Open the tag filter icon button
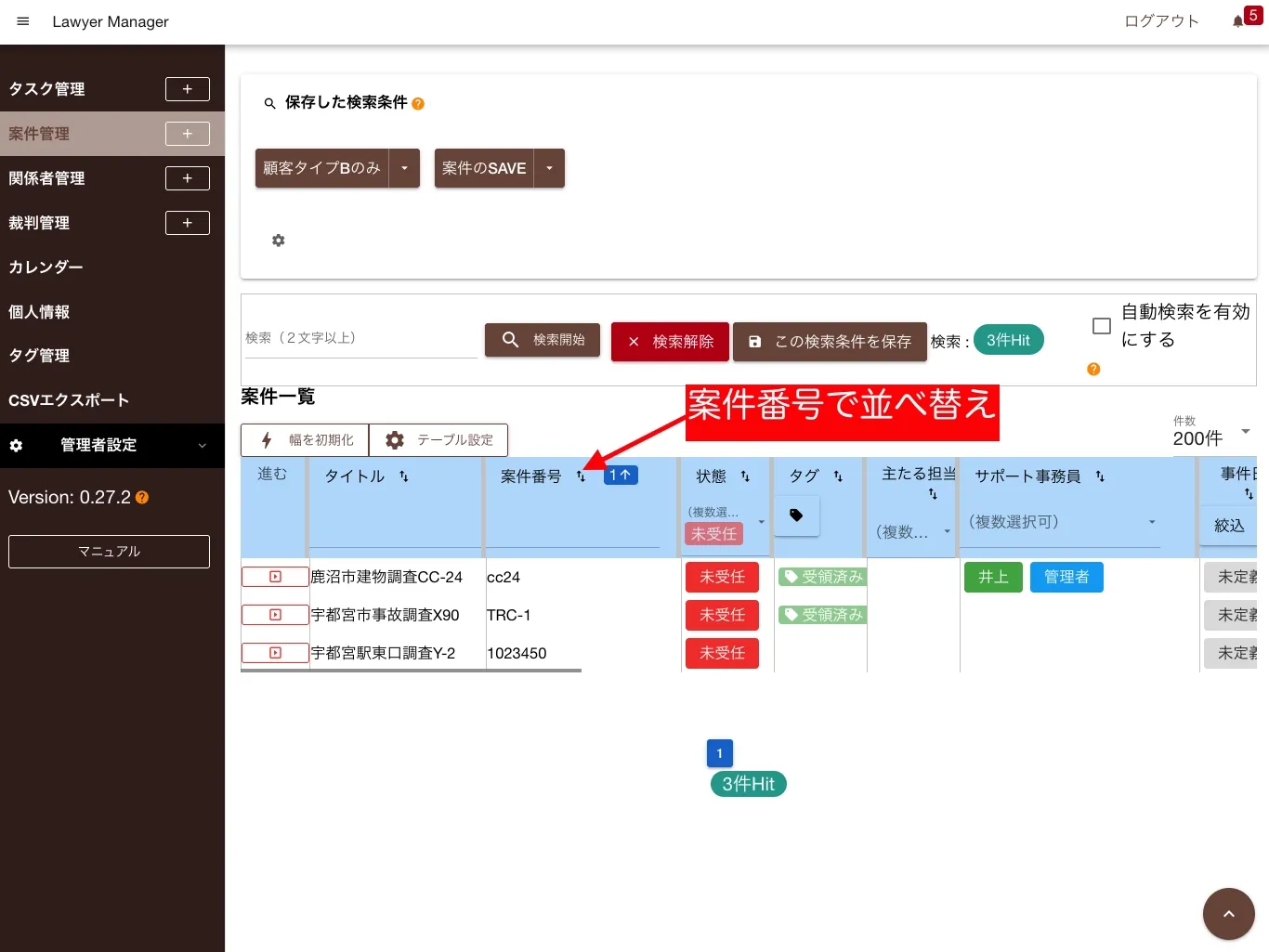This screenshot has height=952, width=1269. [x=796, y=515]
